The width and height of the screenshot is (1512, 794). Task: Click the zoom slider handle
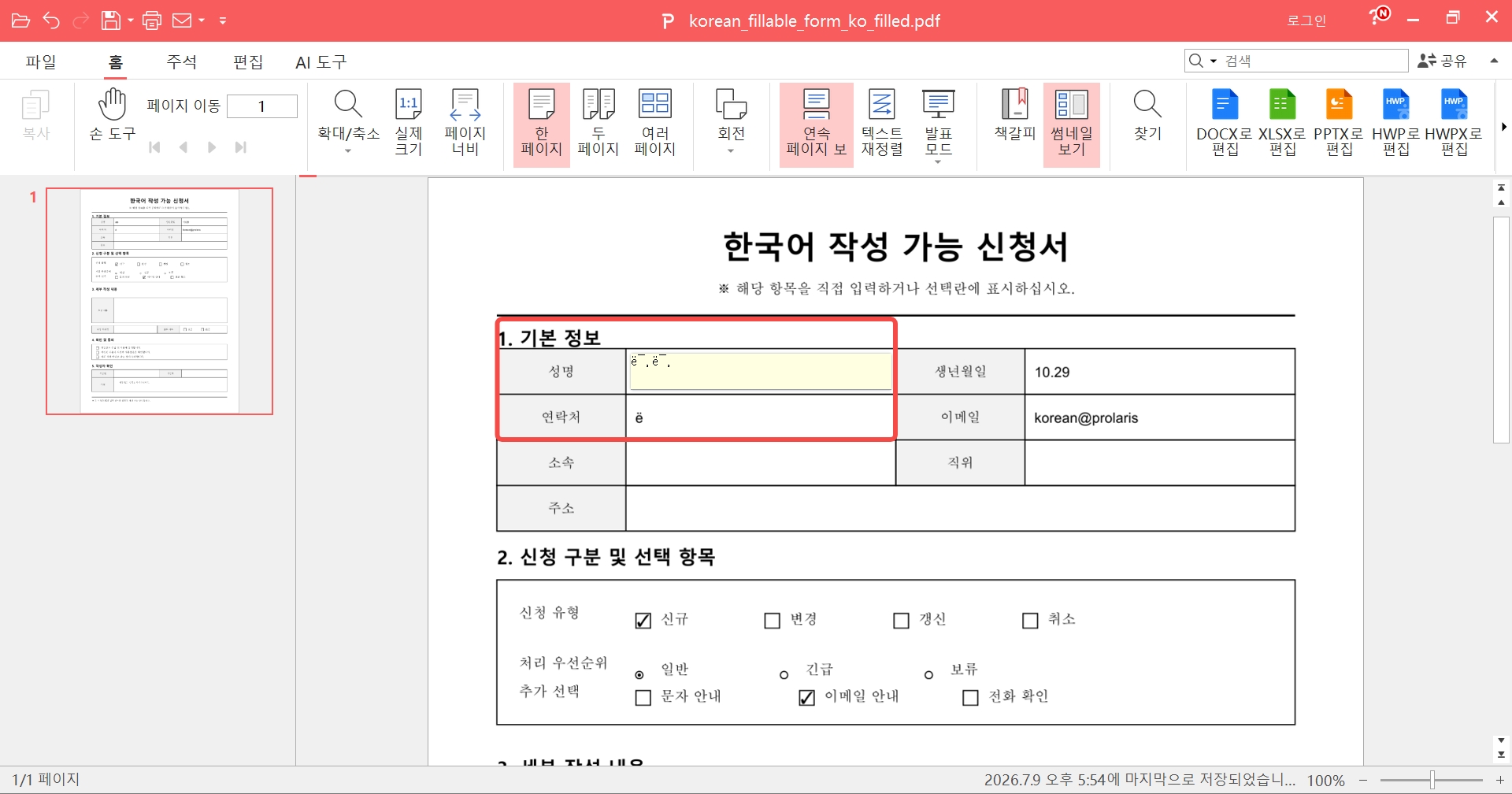(x=1432, y=780)
